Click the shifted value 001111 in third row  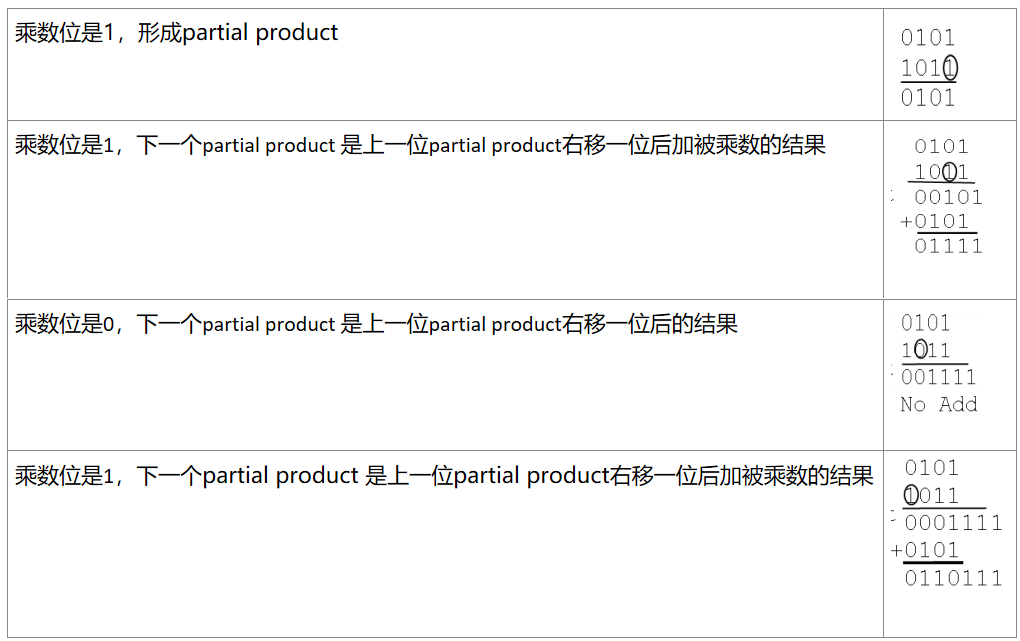939,377
